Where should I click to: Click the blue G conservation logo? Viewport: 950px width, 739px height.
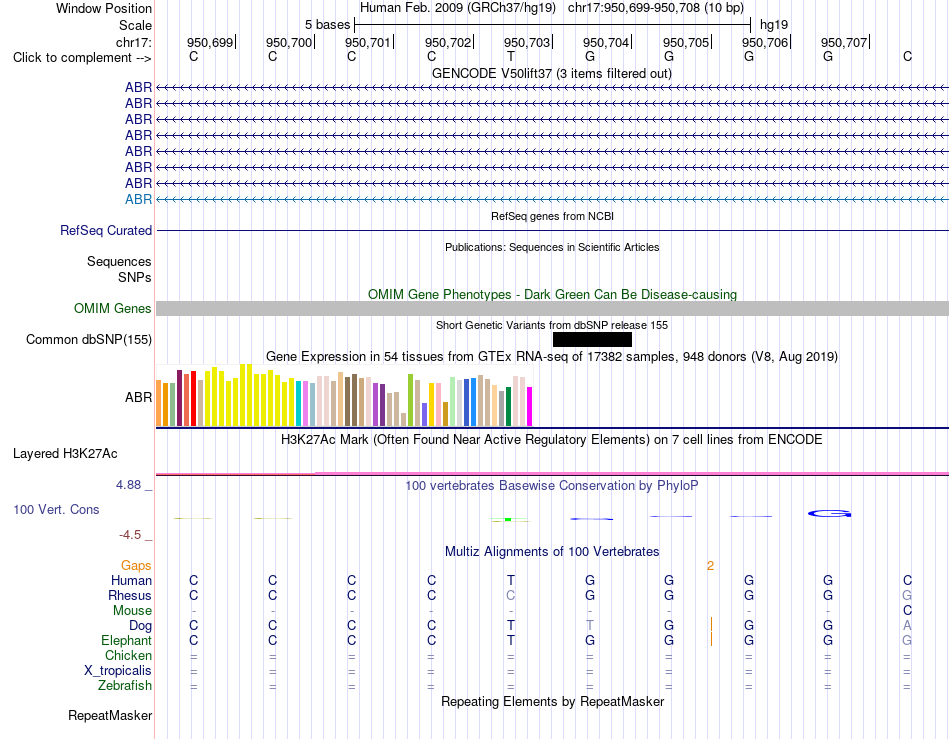829,514
